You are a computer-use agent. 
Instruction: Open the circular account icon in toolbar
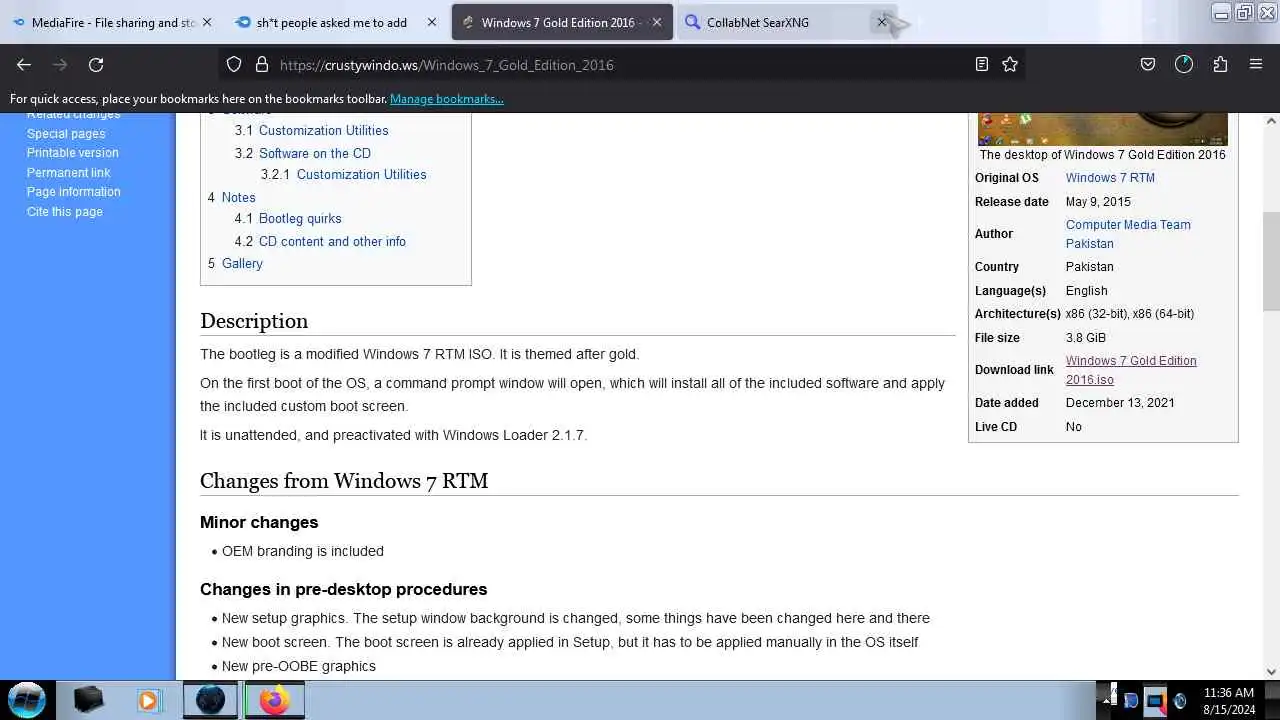[x=1184, y=64]
